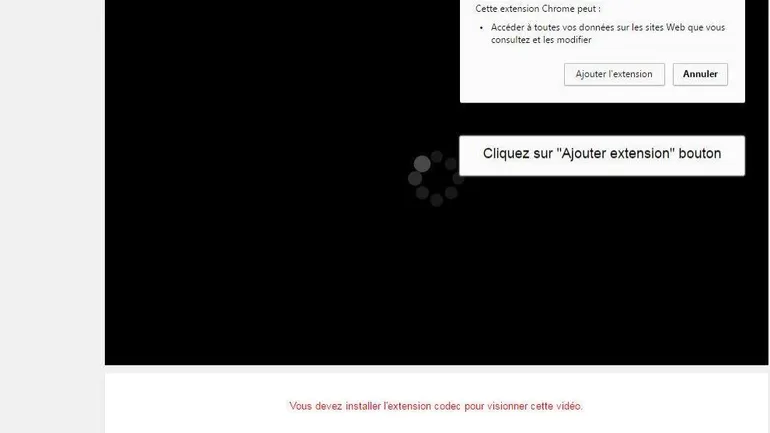The height and width of the screenshot is (433, 770).
Task: Click the largest bright dot of the spinner
Action: [x=422, y=163]
